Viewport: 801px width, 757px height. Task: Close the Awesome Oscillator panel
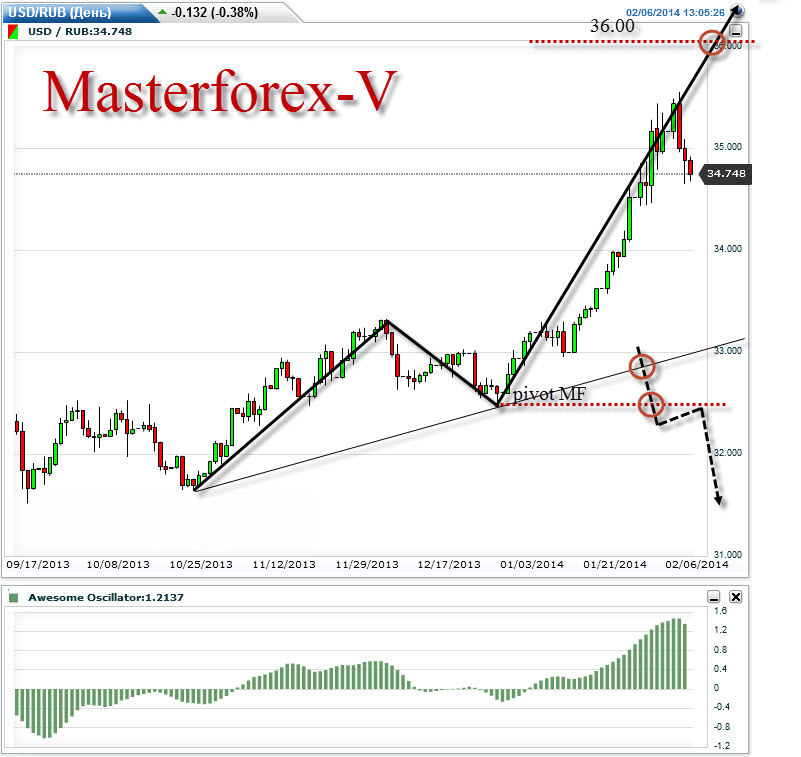[735, 597]
